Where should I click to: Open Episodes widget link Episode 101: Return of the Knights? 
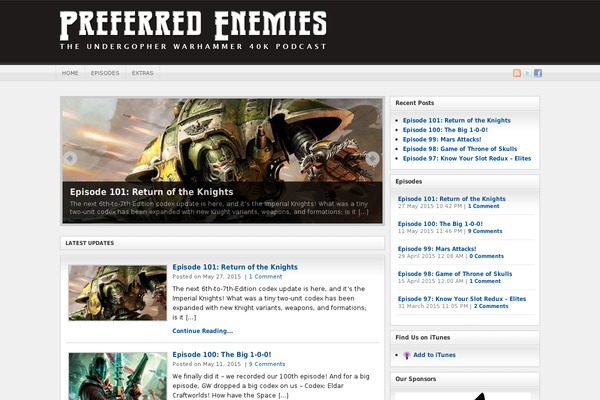(452, 199)
